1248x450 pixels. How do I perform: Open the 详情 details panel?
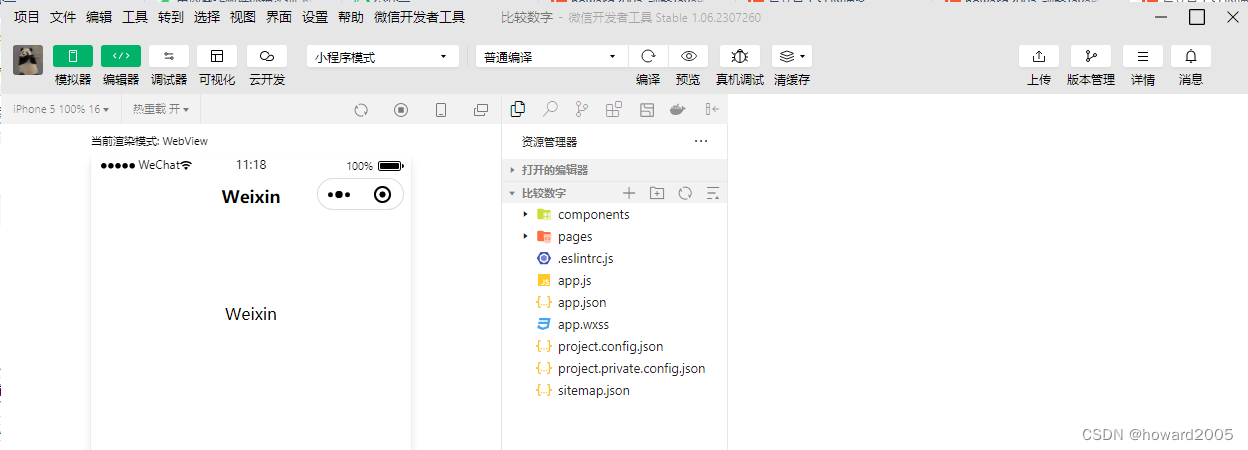click(x=1143, y=56)
